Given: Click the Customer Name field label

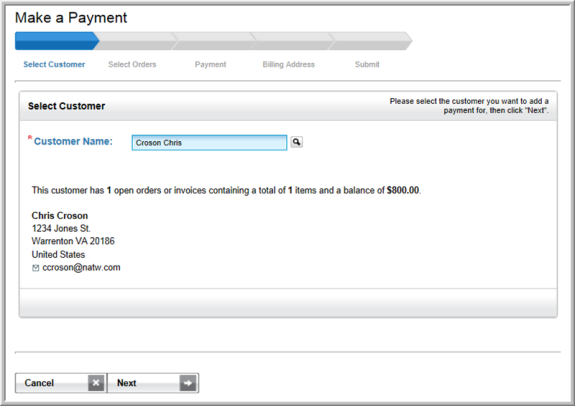Looking at the screenshot, I should click(73, 141).
